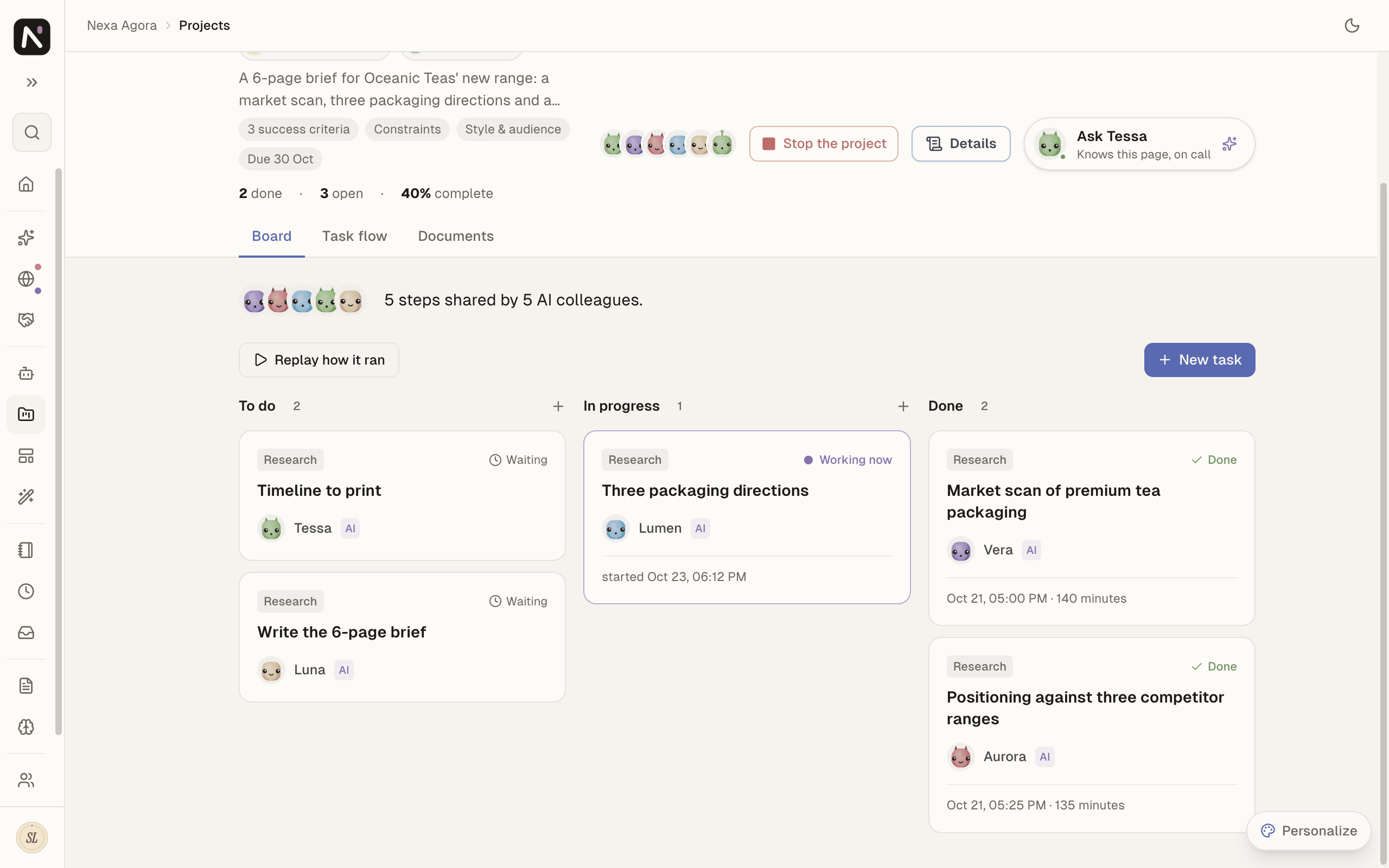Open the inbox icon in the sidebar
Image resolution: width=1389 pixels, height=868 pixels.
pyautogui.click(x=27, y=633)
